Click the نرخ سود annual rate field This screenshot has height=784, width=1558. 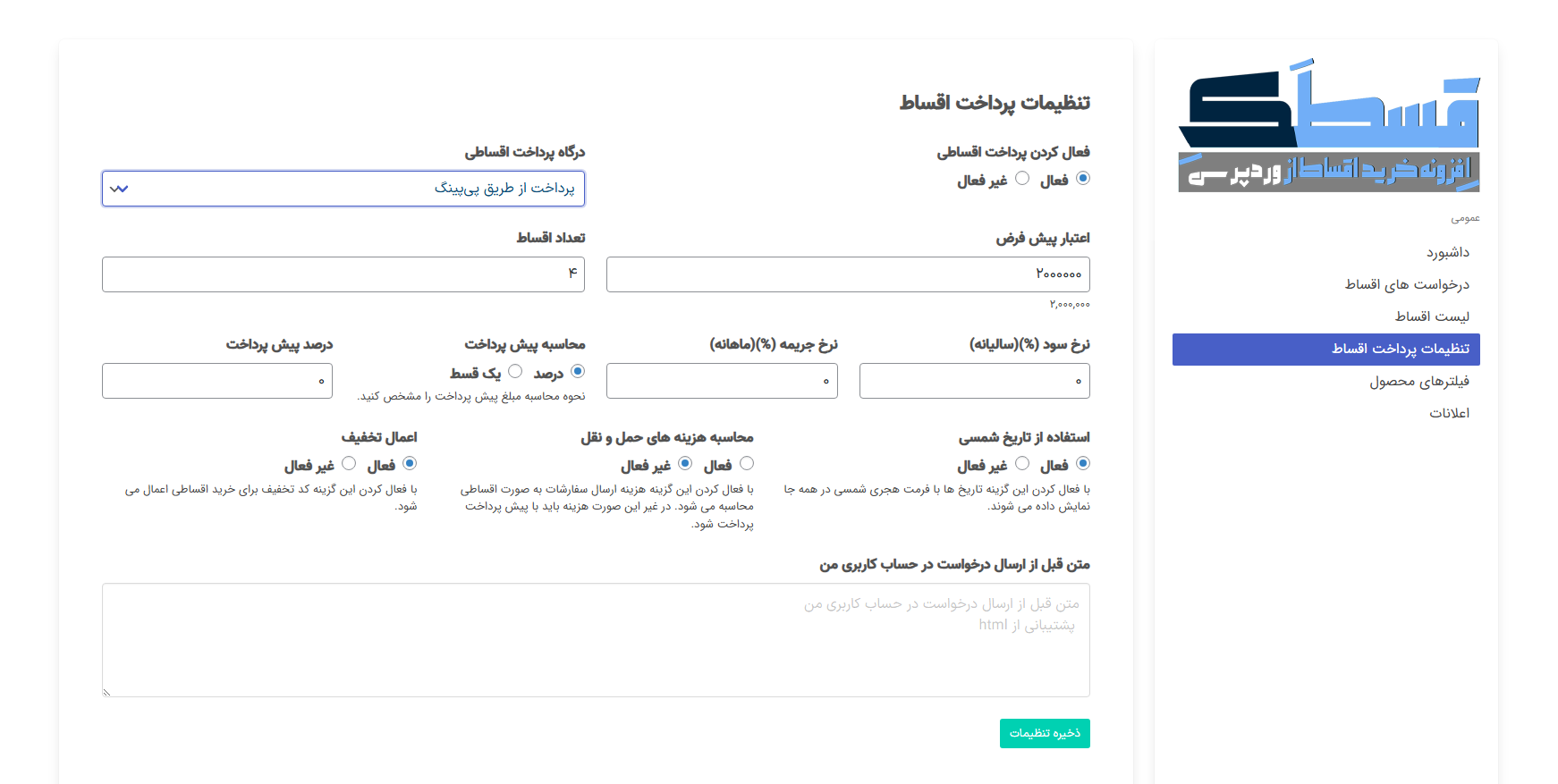[974, 381]
